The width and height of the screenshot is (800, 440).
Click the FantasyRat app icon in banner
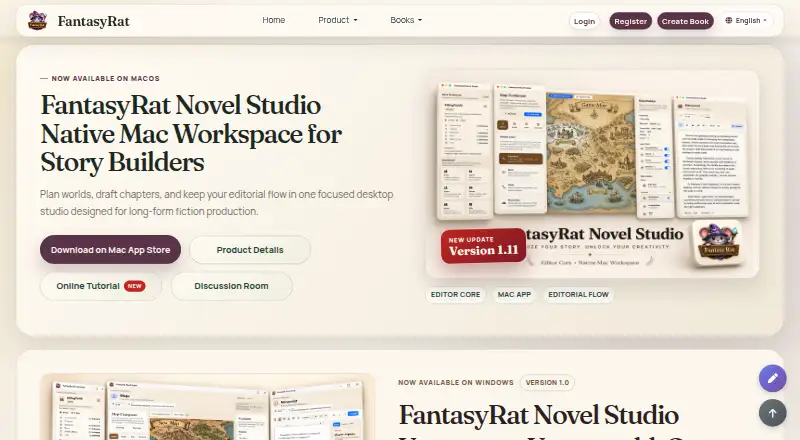[x=719, y=243]
